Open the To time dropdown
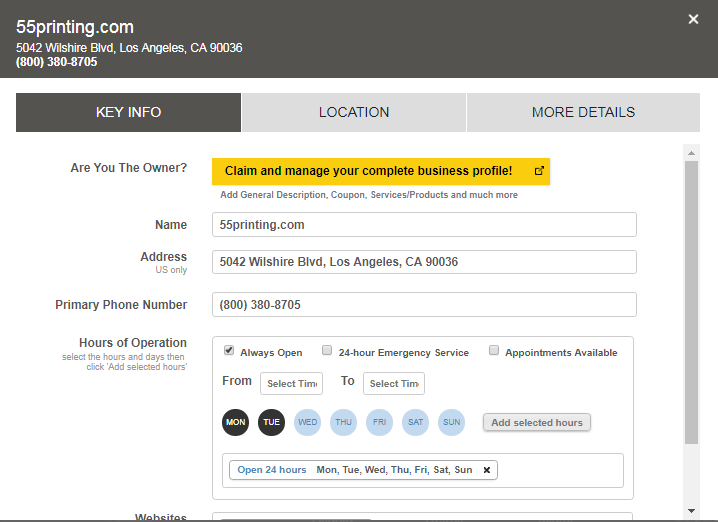The height and width of the screenshot is (522, 718). pos(394,383)
